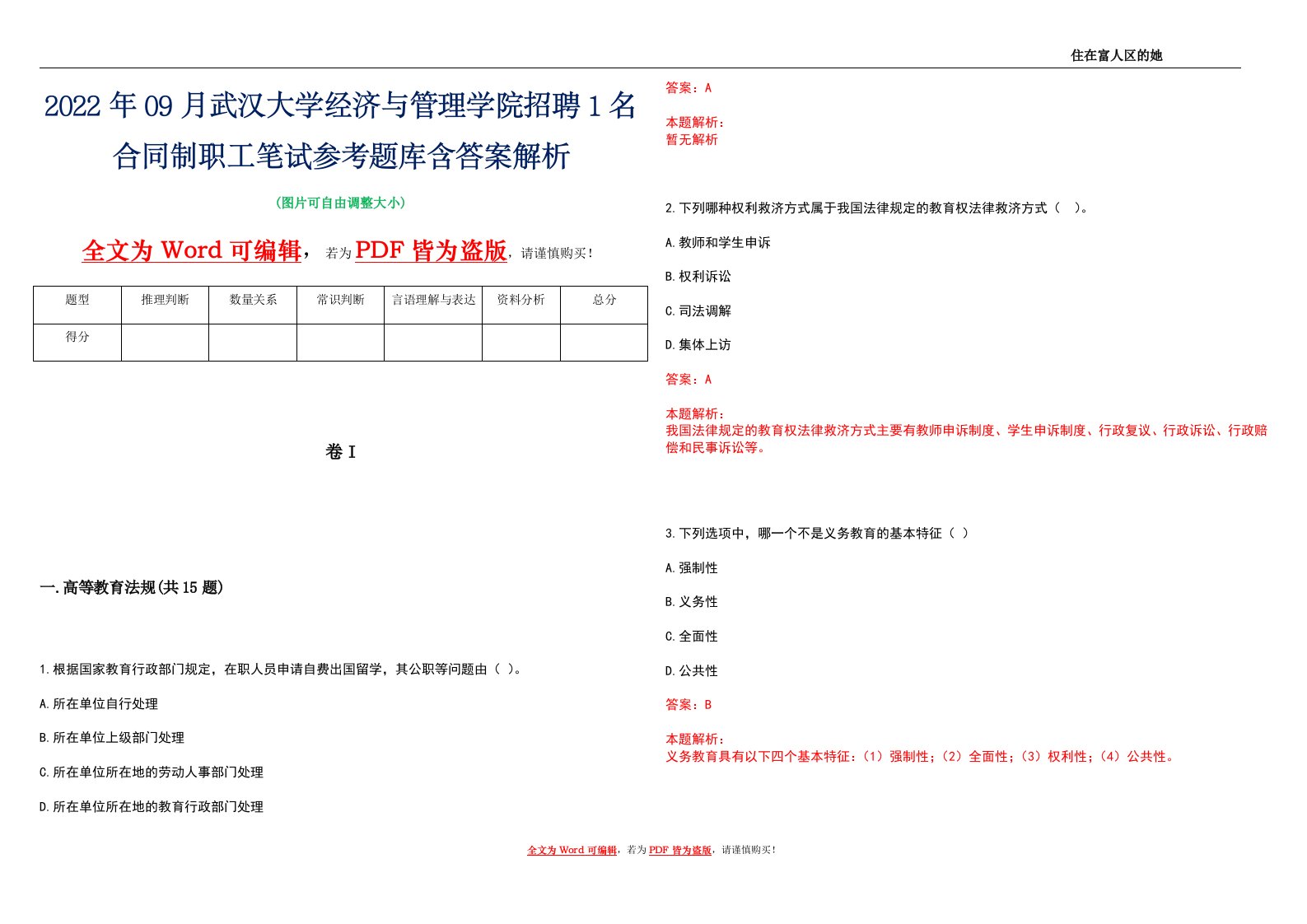Choose option A.强制性
The height and width of the screenshot is (924, 1307).
(x=692, y=568)
